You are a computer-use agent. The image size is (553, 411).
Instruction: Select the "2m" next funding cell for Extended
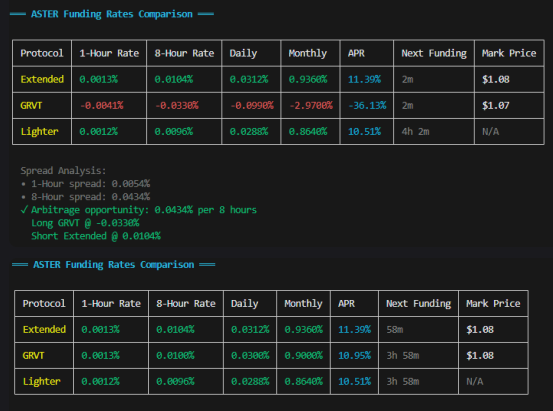click(x=407, y=80)
